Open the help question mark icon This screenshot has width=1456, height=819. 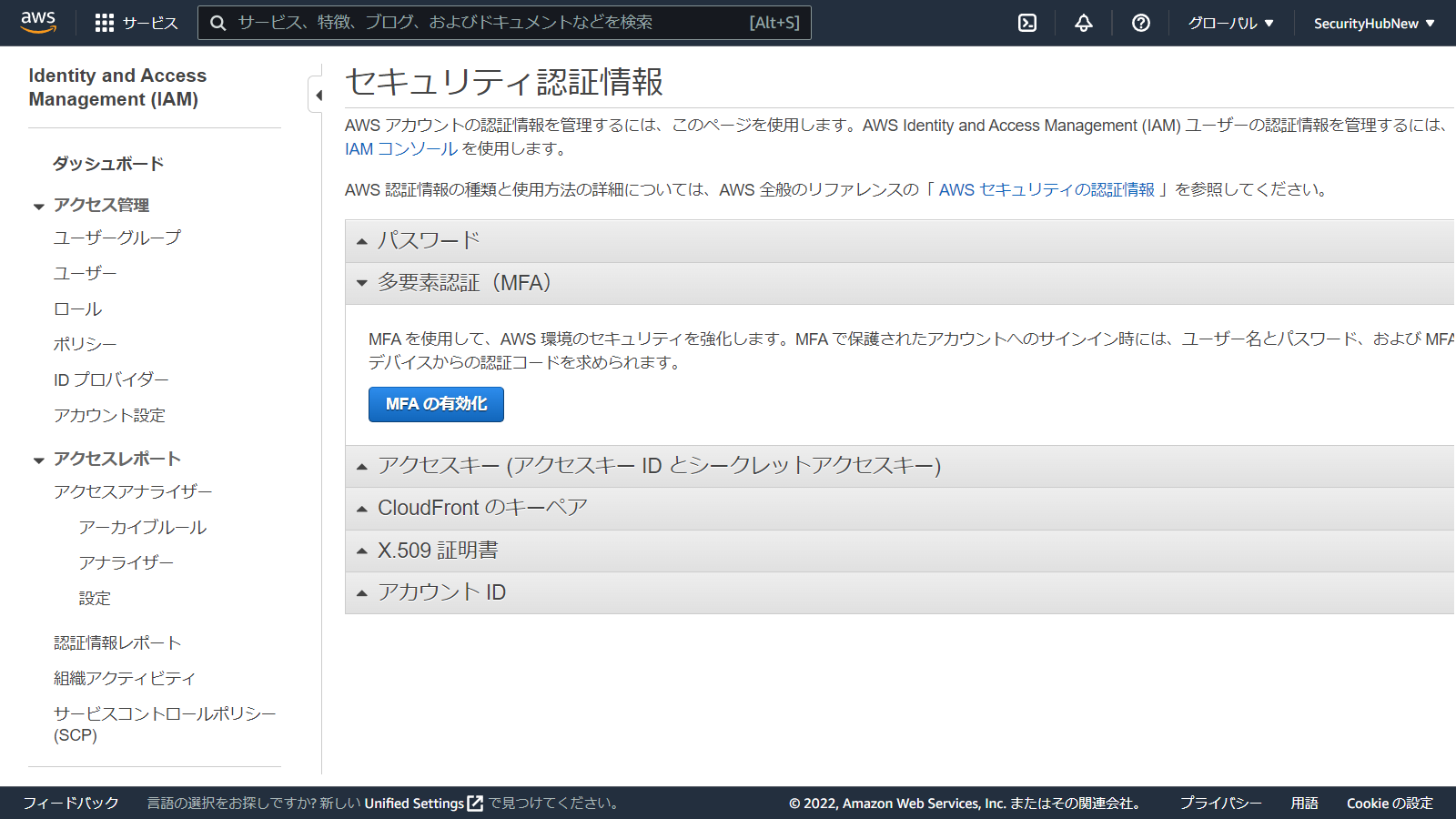coord(1140,23)
